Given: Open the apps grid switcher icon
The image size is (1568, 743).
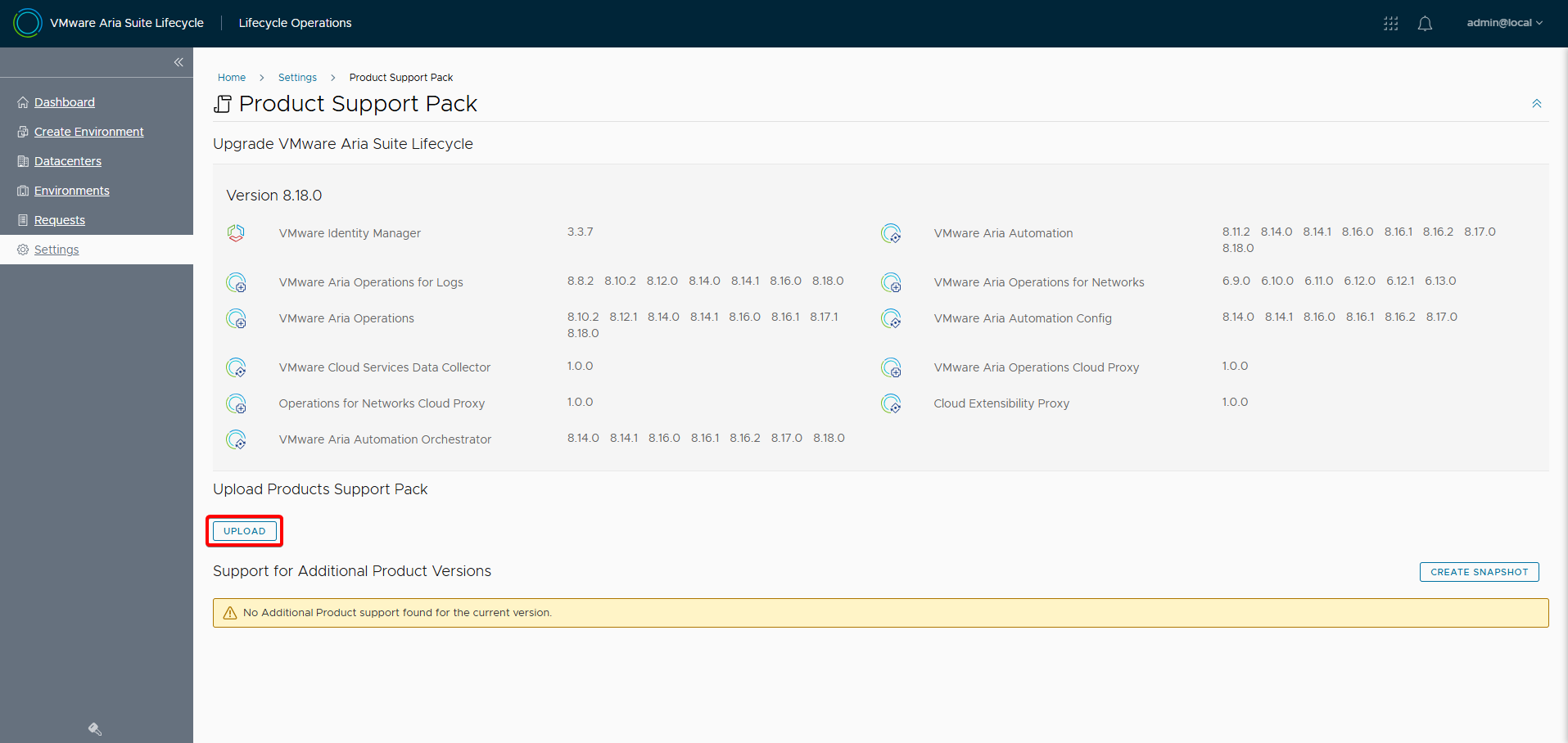Looking at the screenshot, I should 1390,24.
